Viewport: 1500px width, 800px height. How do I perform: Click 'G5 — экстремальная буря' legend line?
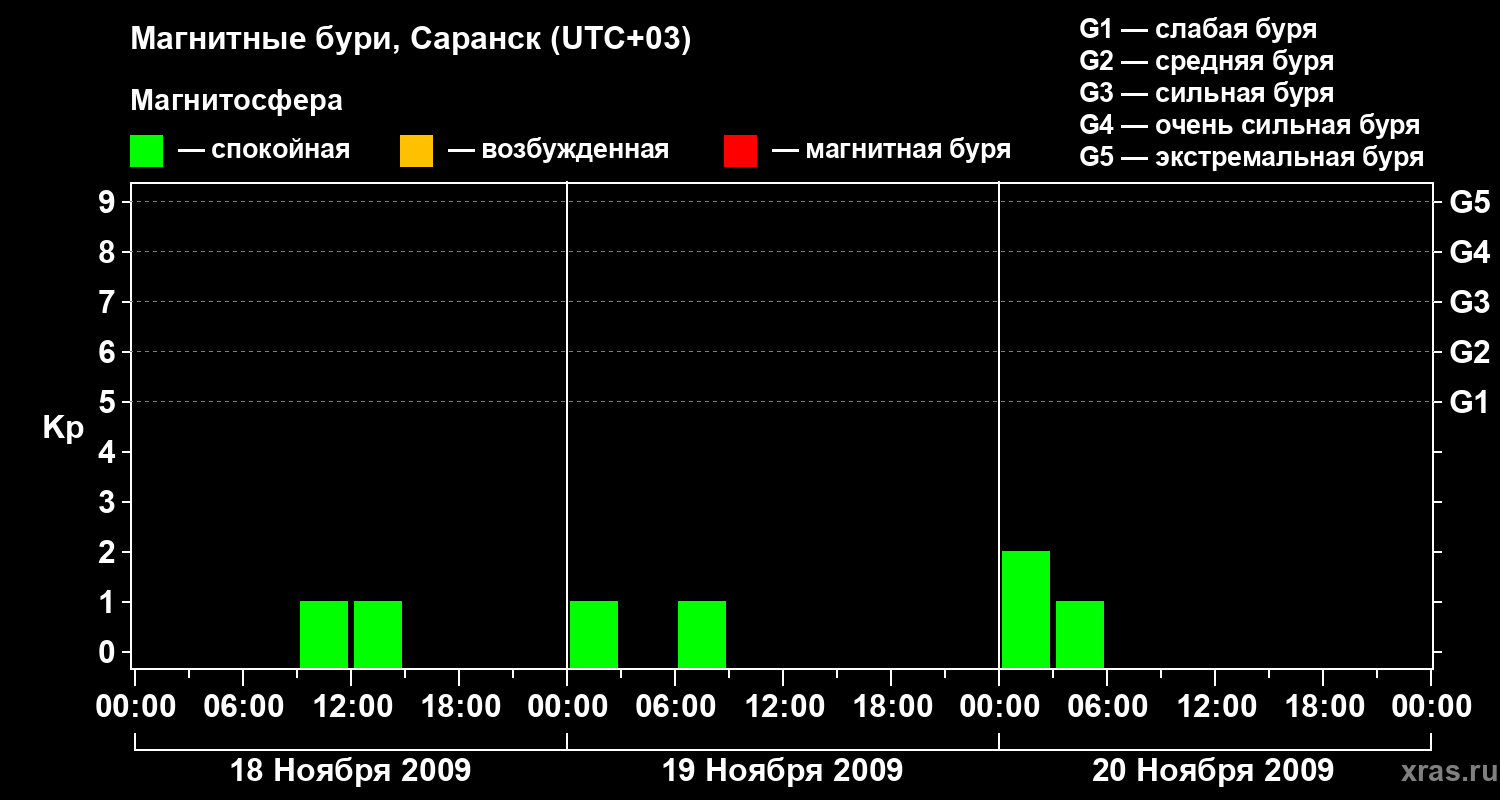click(1252, 157)
